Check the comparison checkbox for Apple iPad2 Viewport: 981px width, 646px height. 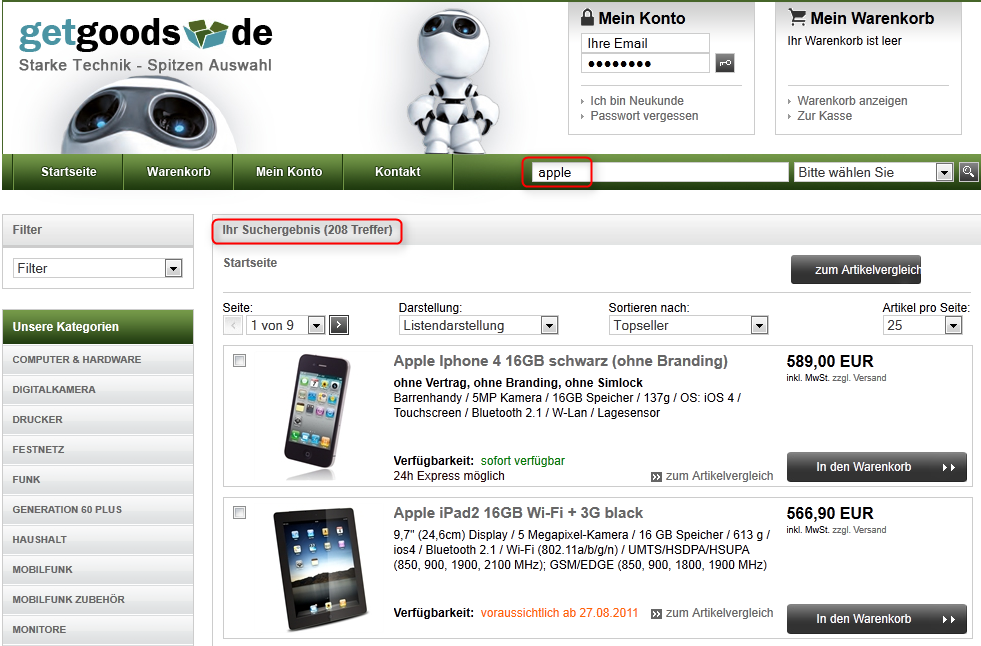click(x=239, y=513)
